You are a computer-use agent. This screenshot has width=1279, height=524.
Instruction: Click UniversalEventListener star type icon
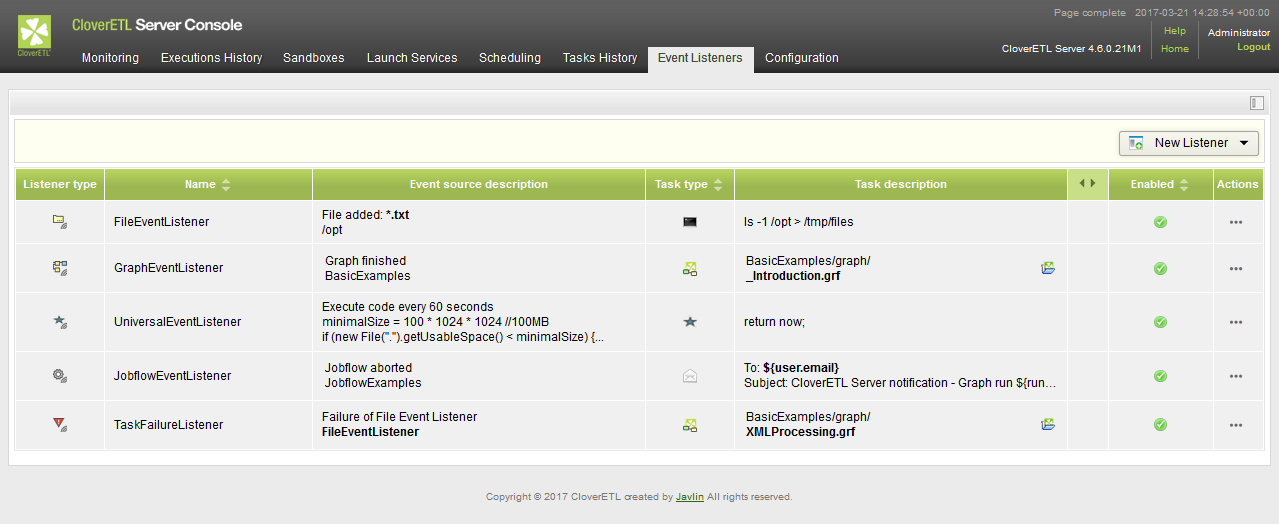(60, 322)
